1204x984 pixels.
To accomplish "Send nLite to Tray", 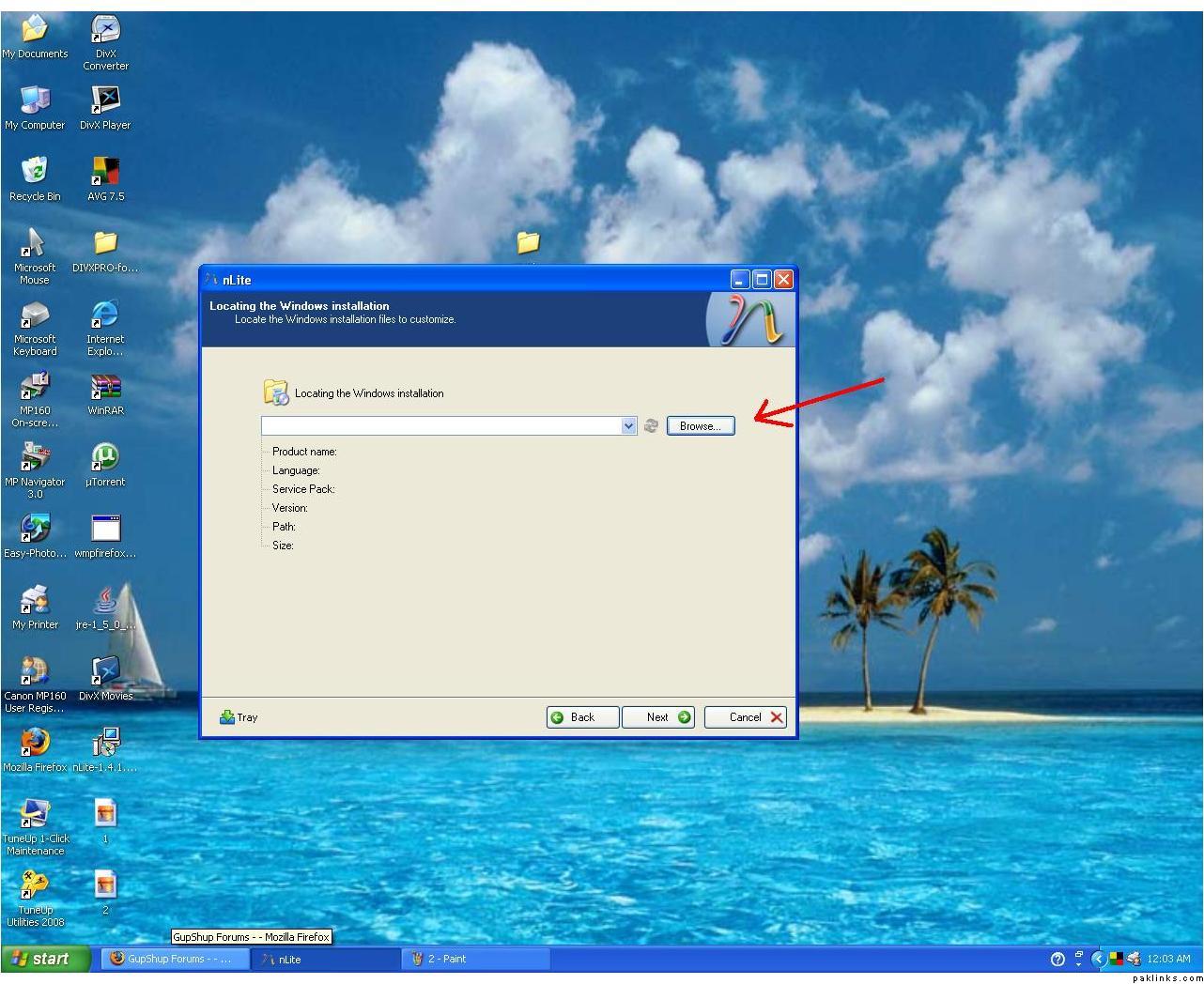I will 239,717.
